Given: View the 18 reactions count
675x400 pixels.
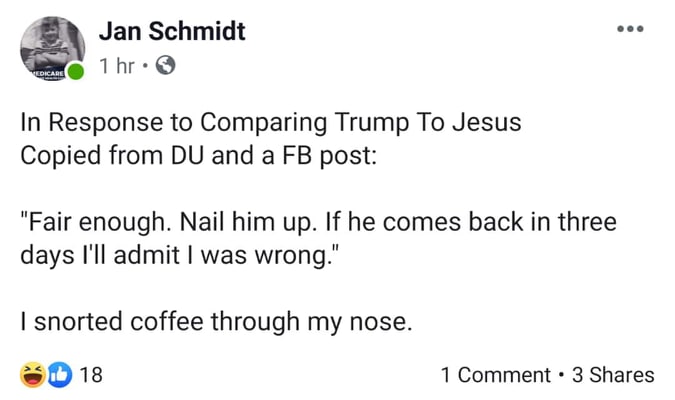Looking at the screenshot, I should click(91, 375).
